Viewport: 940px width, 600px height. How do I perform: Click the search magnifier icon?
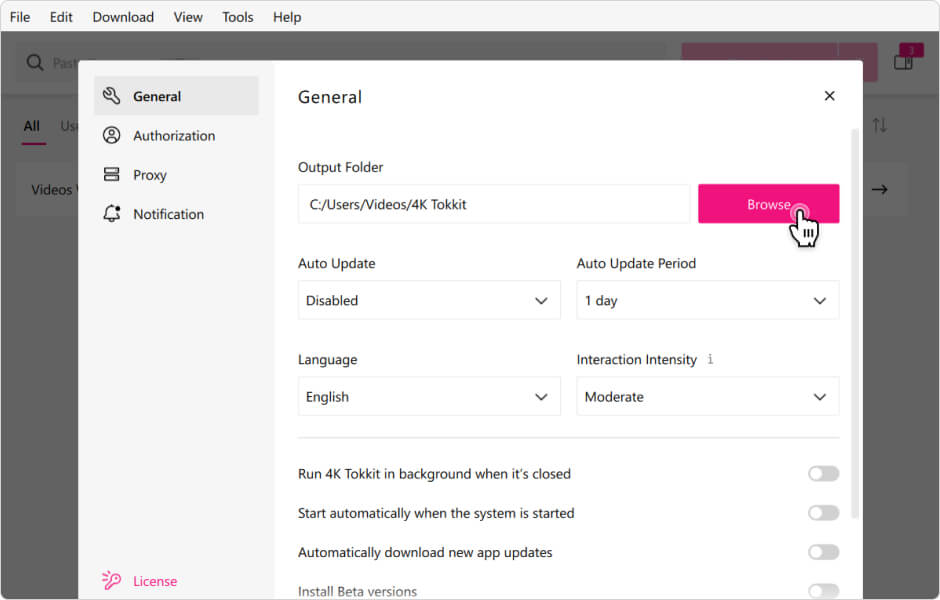tap(35, 63)
